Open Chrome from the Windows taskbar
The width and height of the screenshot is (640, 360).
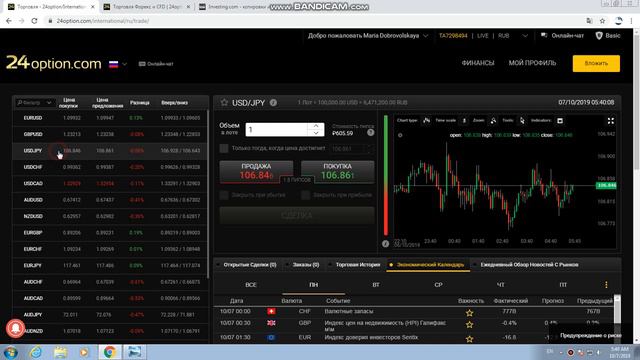109,352
